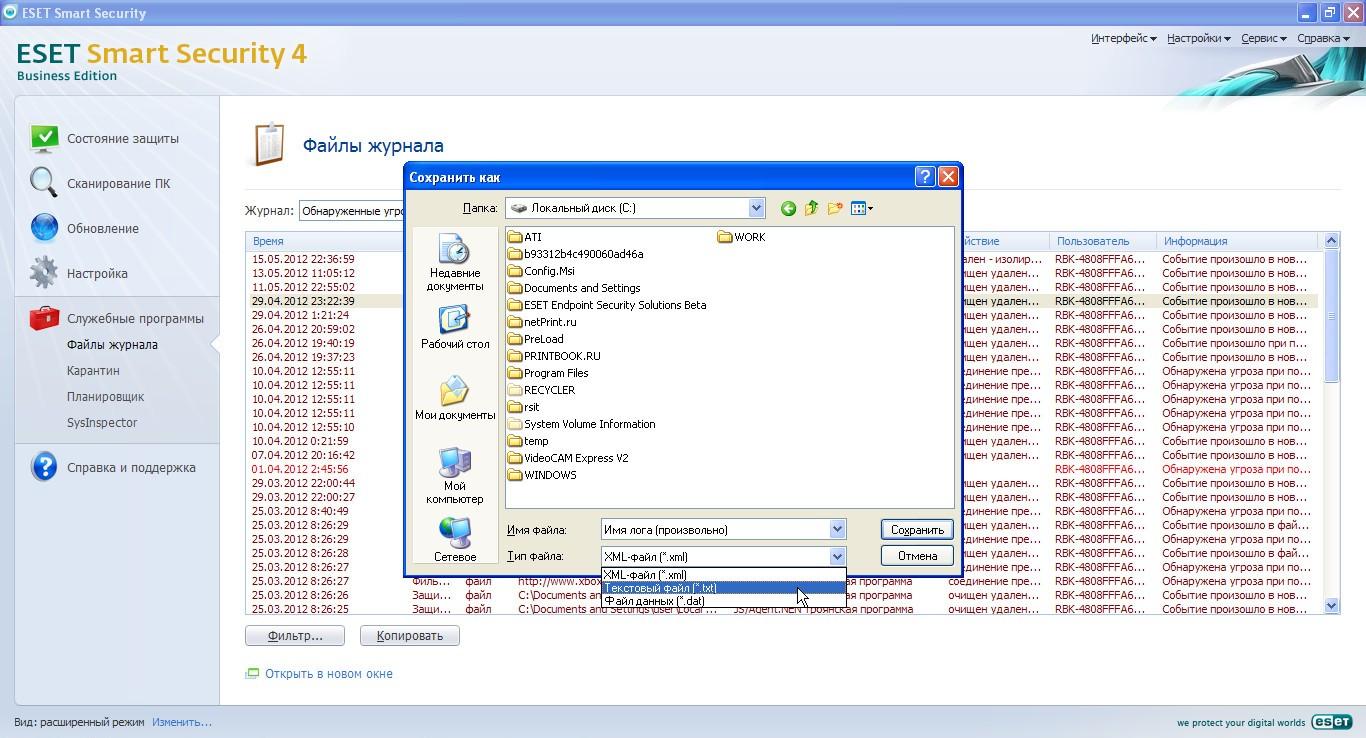This screenshot has width=1366, height=738.
Task: Click the Tools red toolbox icon
Action: (x=44, y=318)
